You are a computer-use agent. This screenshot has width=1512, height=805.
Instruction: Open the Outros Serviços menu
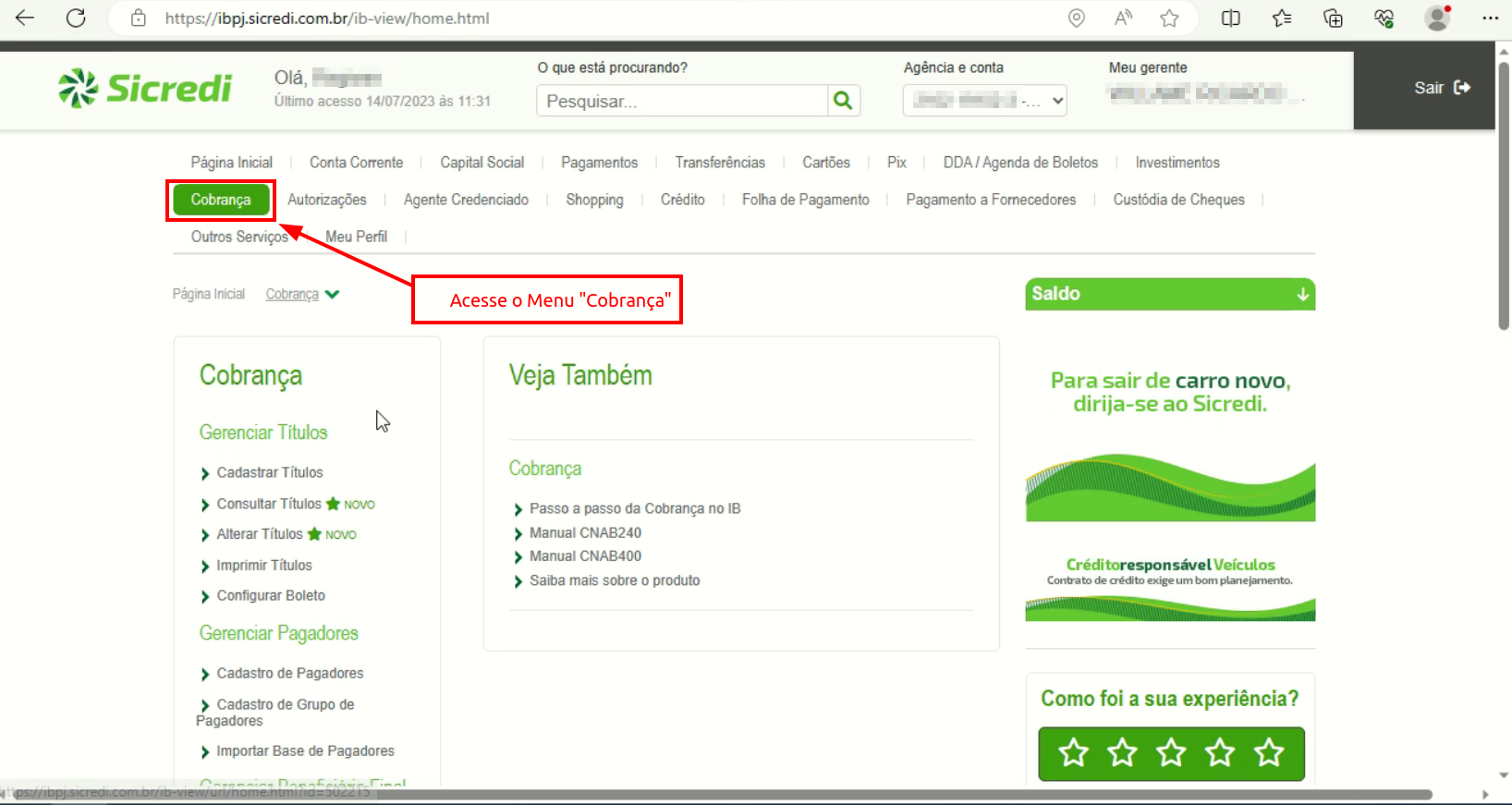[239, 237]
